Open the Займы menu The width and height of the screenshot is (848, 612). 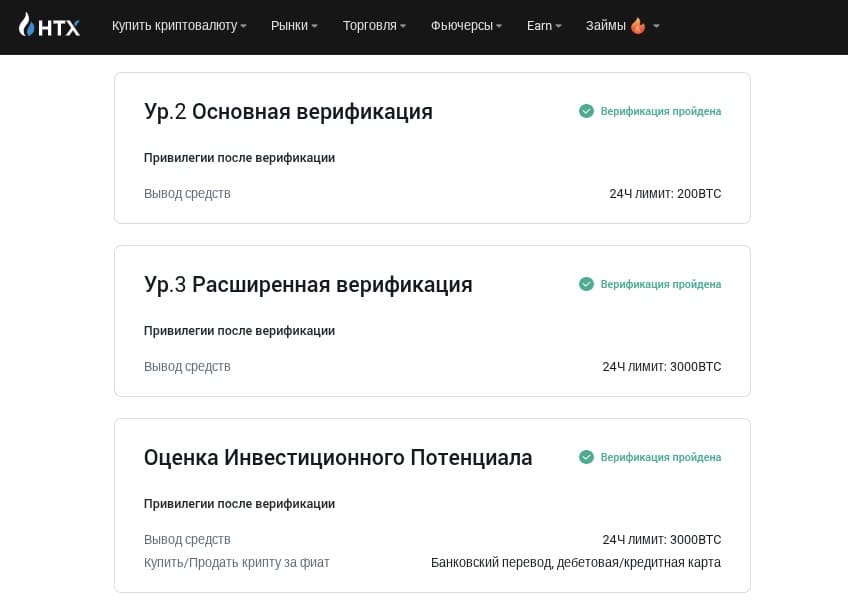[x=622, y=26]
